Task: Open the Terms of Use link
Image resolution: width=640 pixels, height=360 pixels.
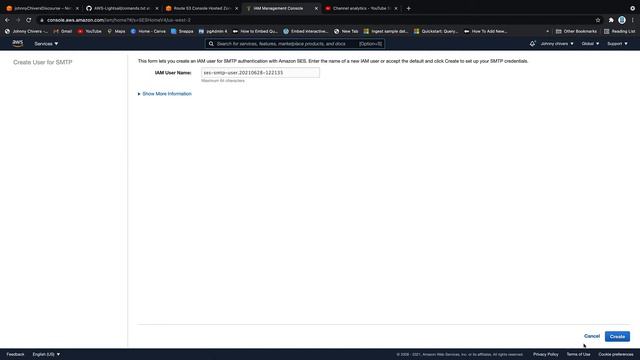Action: click(578, 354)
